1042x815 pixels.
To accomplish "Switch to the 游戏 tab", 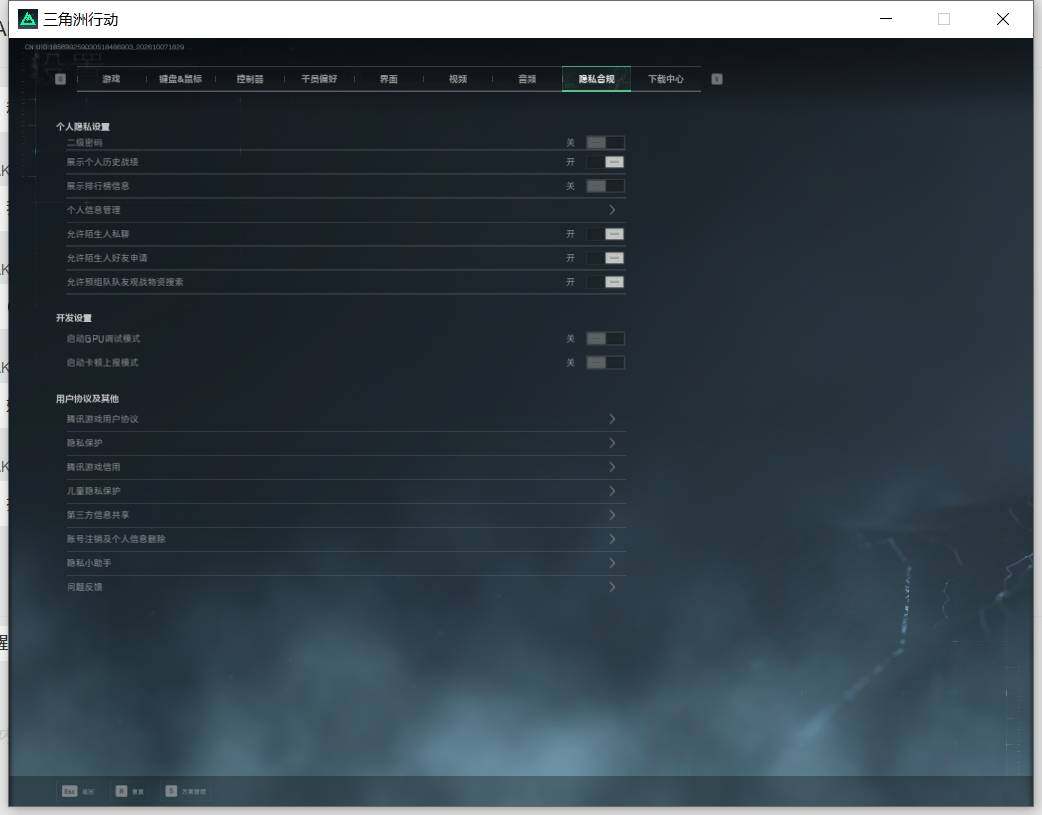I will point(111,79).
